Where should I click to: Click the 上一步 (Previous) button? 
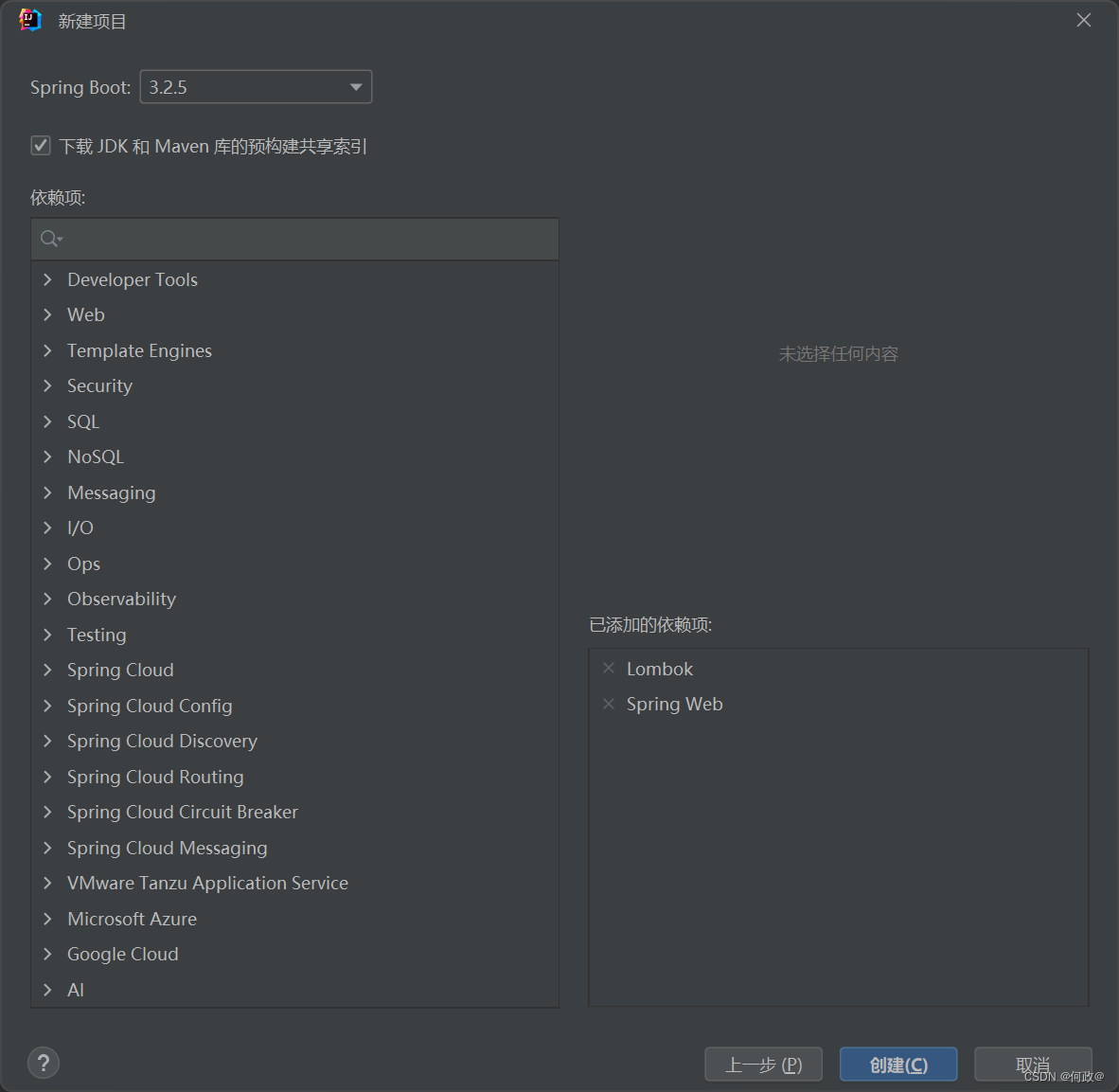coord(763,1065)
